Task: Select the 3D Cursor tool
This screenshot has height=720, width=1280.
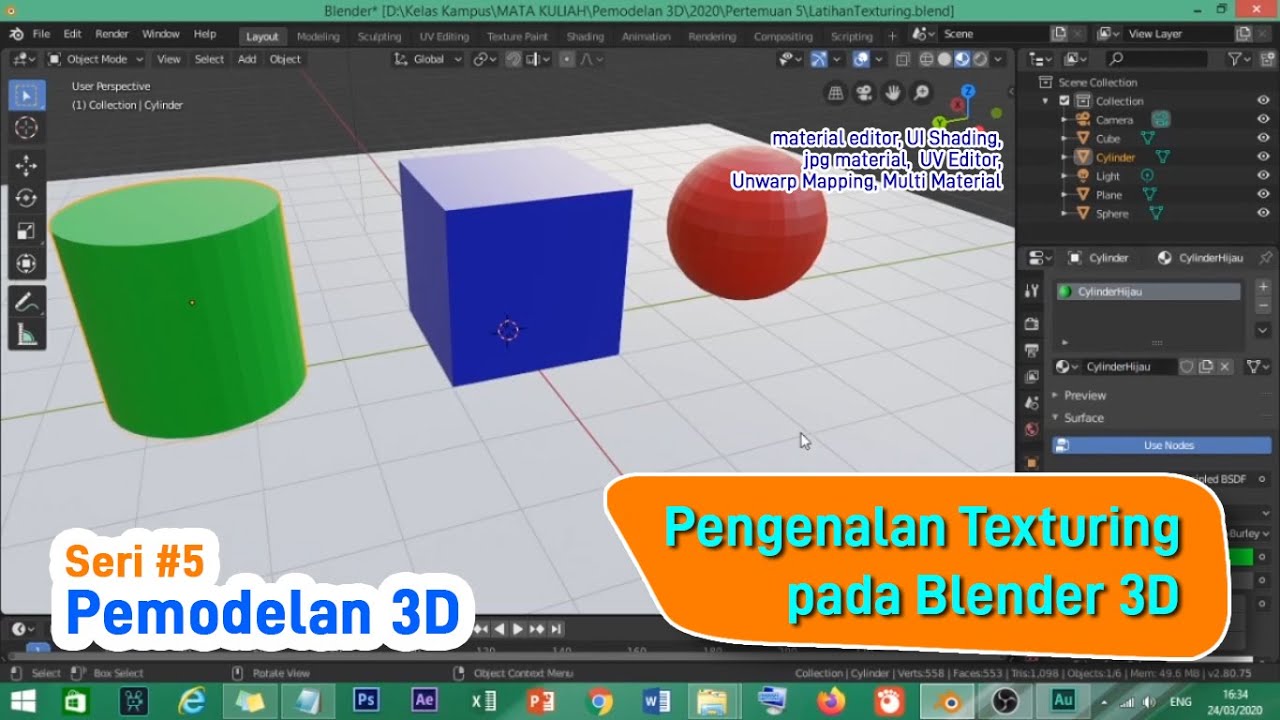Action: click(x=26, y=128)
